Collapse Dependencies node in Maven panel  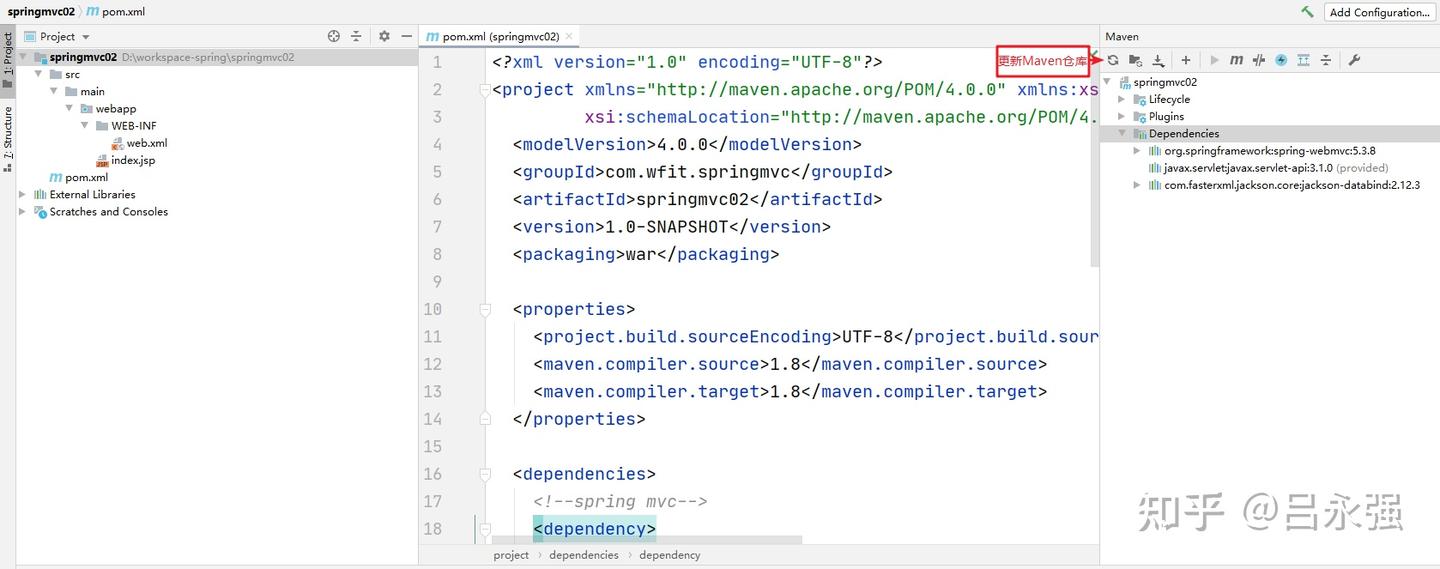(1122, 133)
